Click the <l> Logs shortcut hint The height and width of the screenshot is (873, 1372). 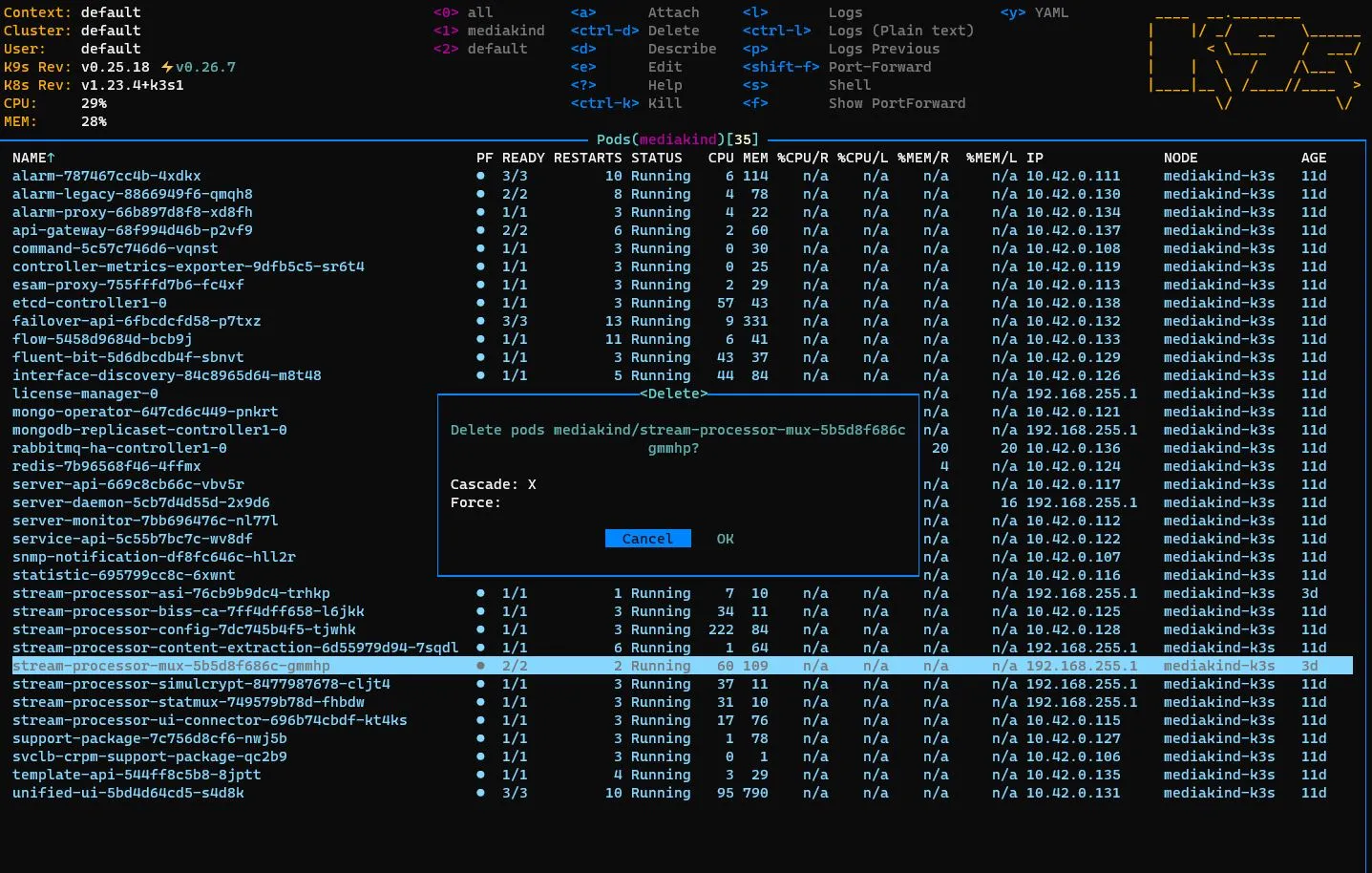click(x=803, y=12)
